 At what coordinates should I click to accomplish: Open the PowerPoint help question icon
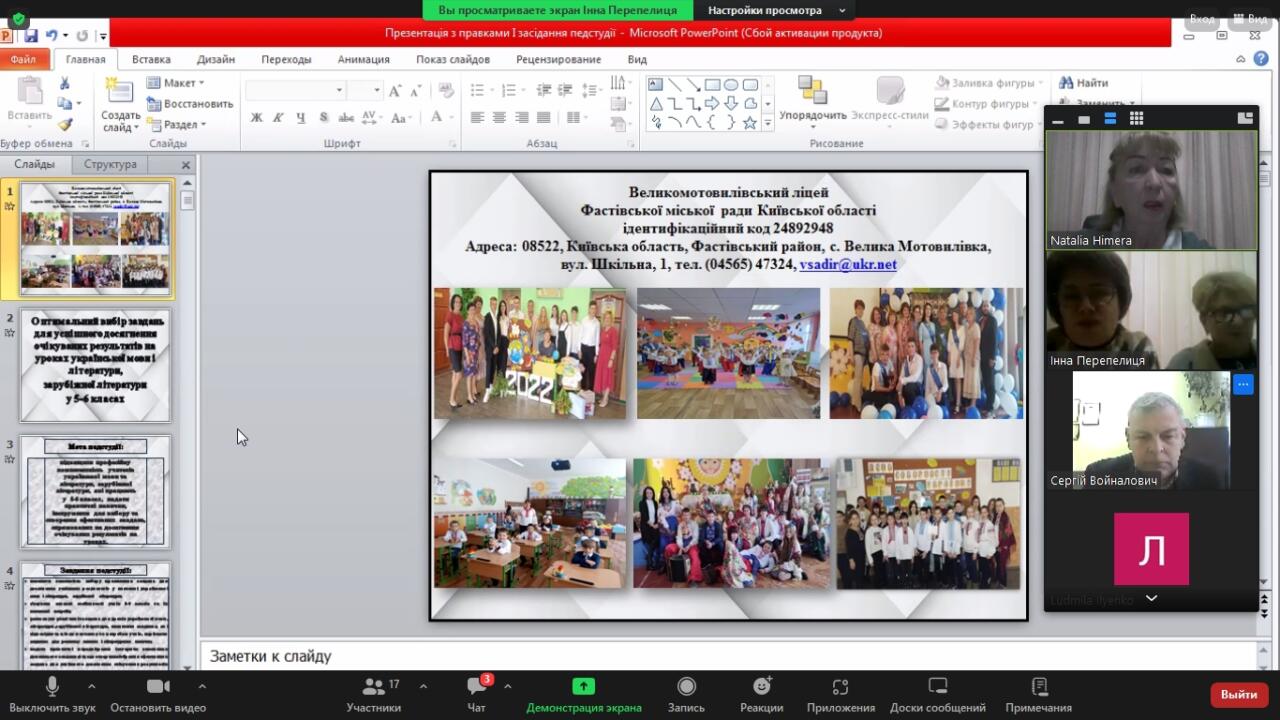1261,59
